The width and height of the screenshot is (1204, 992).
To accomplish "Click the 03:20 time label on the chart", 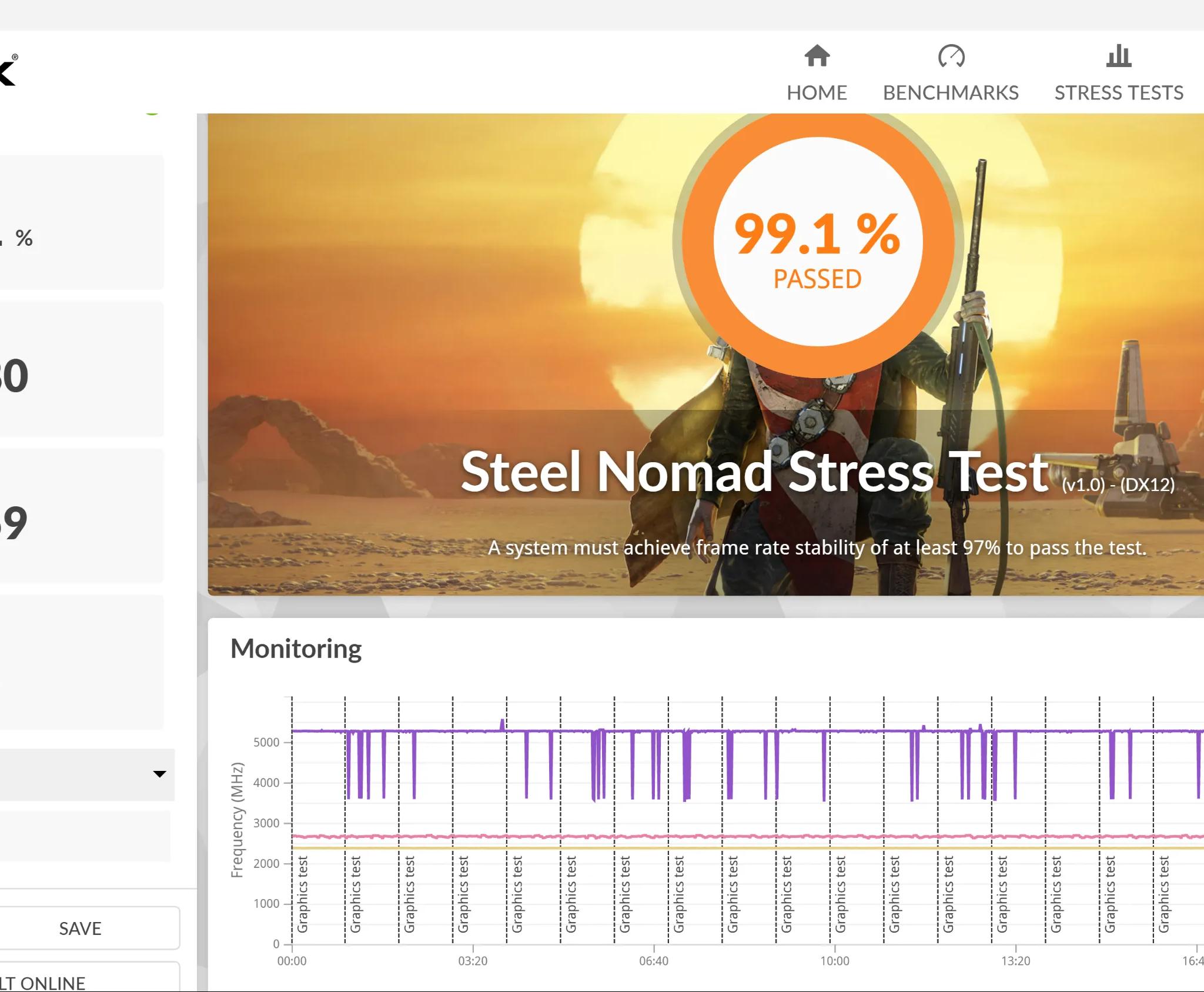I will coord(473,961).
